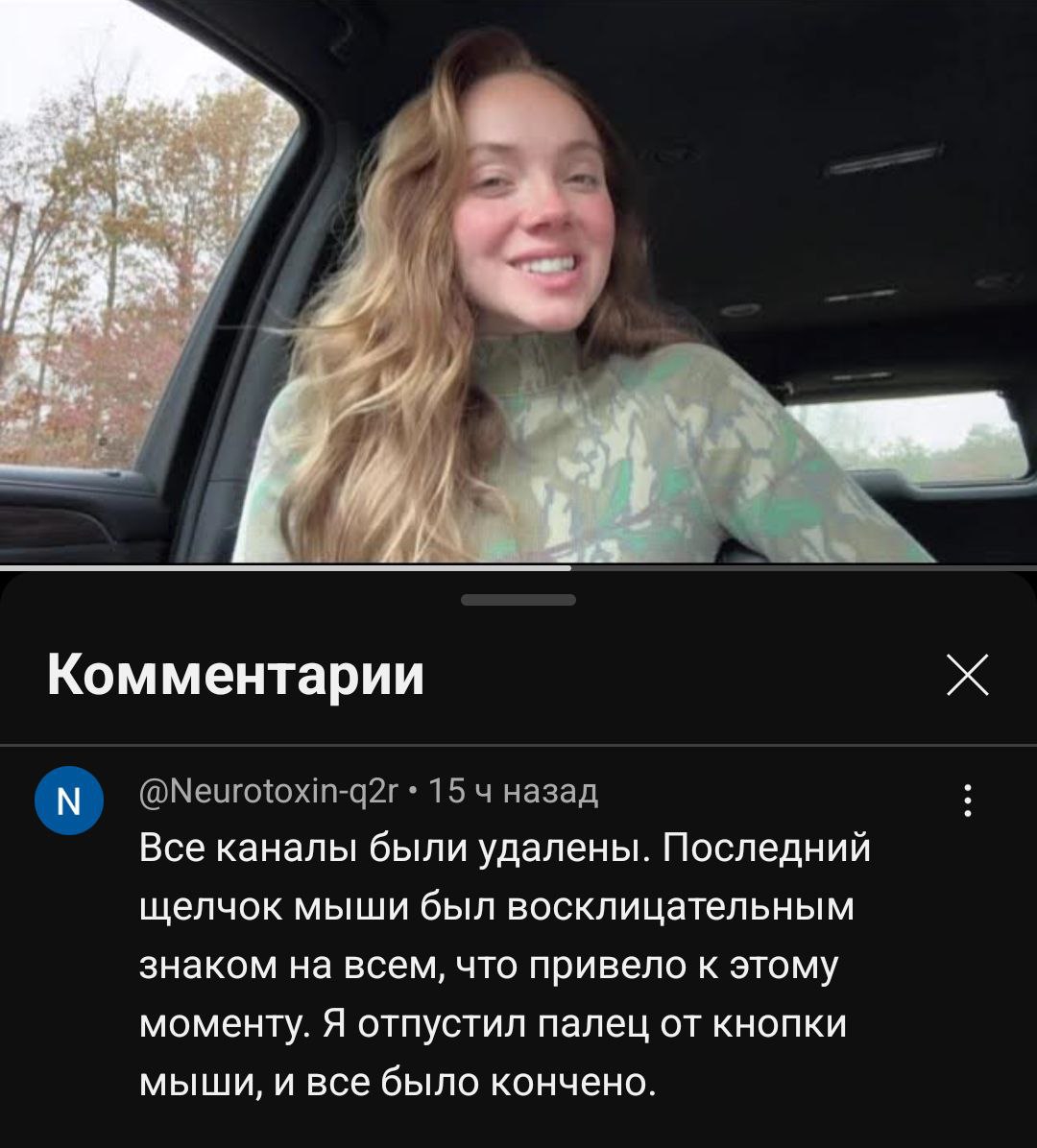This screenshot has width=1037, height=1148.
Task: Tap the Комментарии heading text
Action: pos(236,674)
